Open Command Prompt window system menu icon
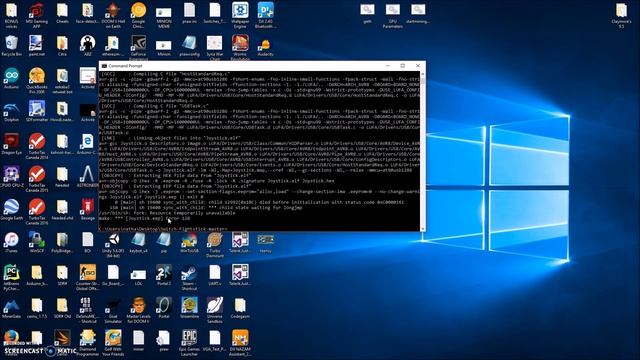 click(x=104, y=66)
